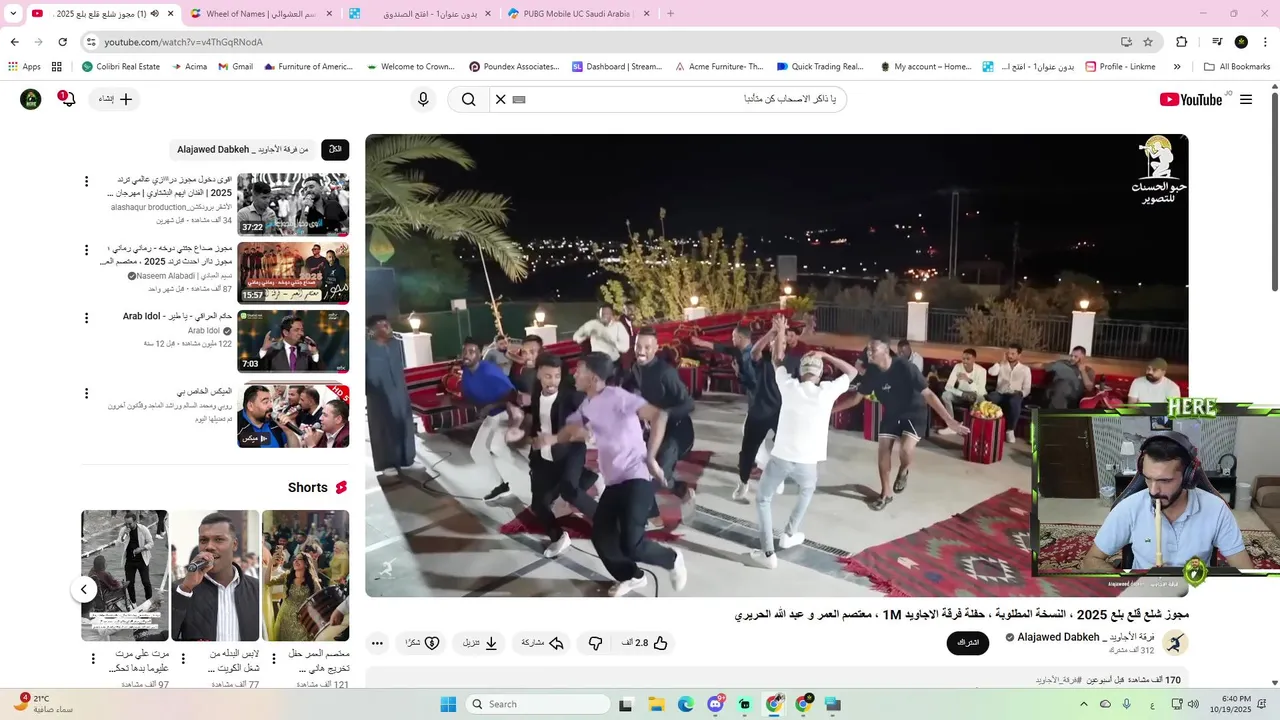Open options for the Arab Idol video
This screenshot has height=720, width=1280.
tap(86, 318)
